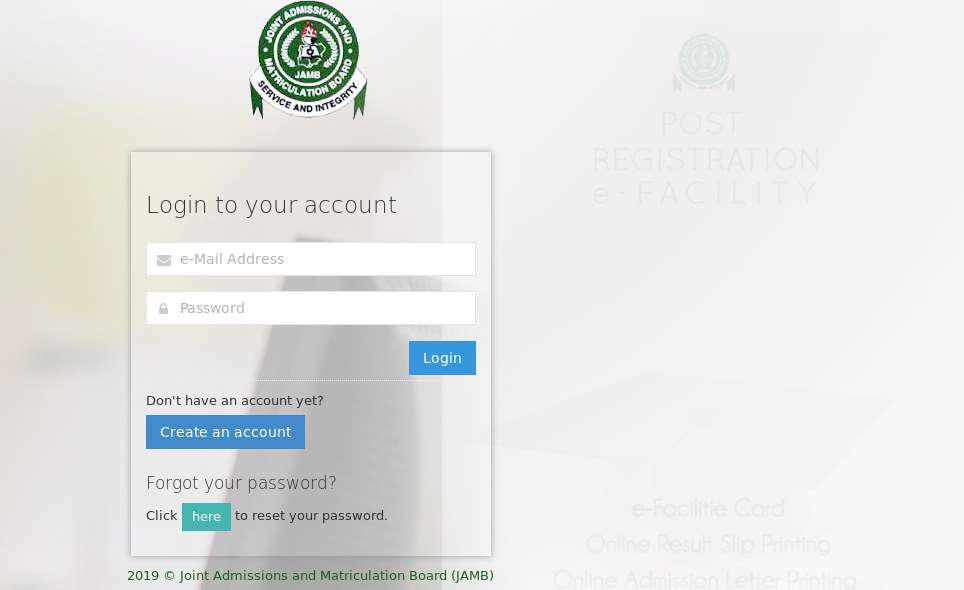
Task: Click the 'Online Admission Letter Printing' text
Action: (705, 580)
